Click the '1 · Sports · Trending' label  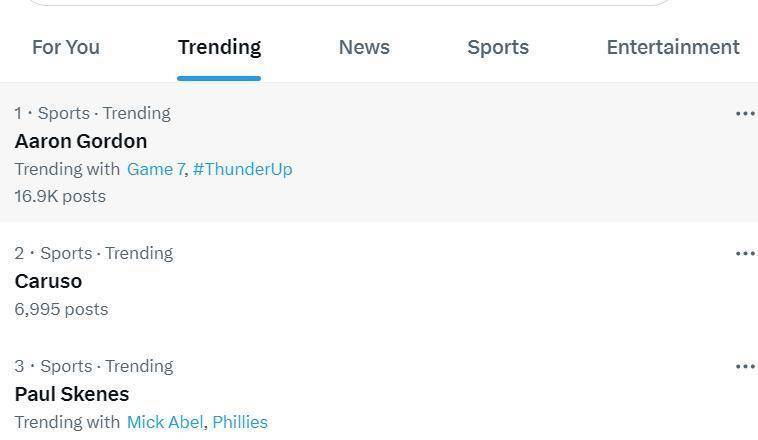pos(92,113)
